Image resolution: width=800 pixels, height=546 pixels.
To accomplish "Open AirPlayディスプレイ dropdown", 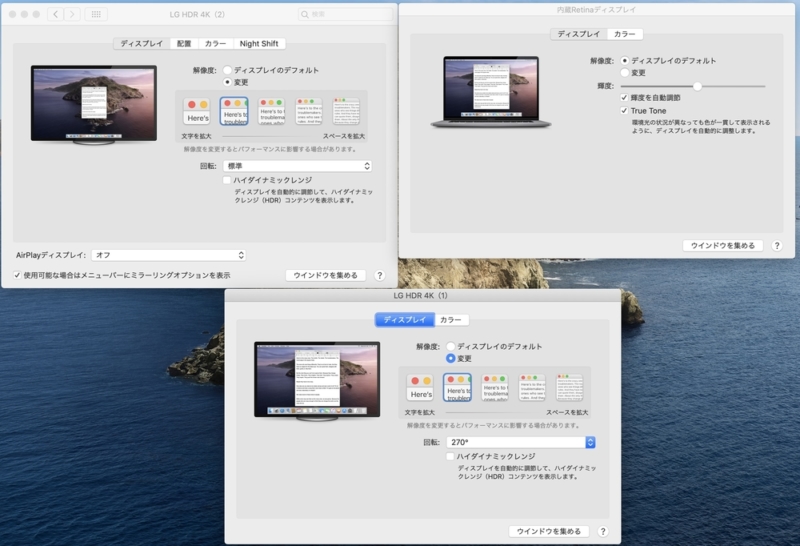I will tap(169, 255).
